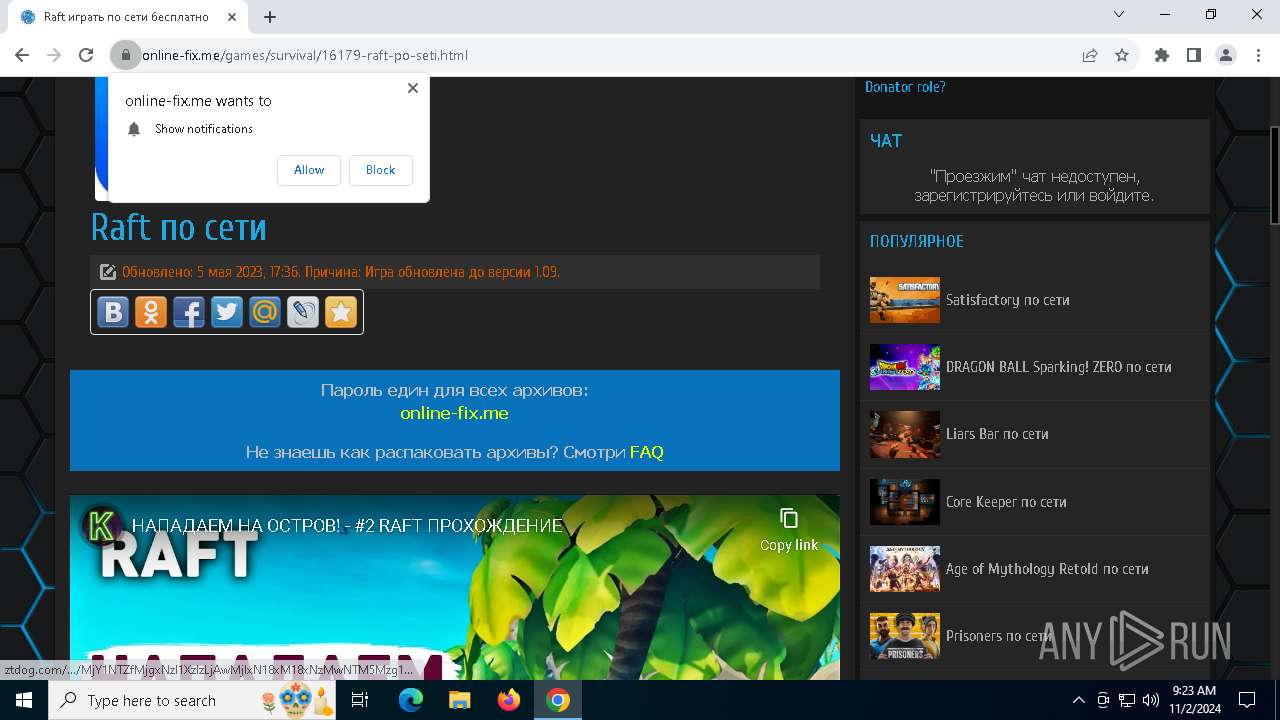Share page via LiveJournal icon
1280x720 pixels.
303,312
